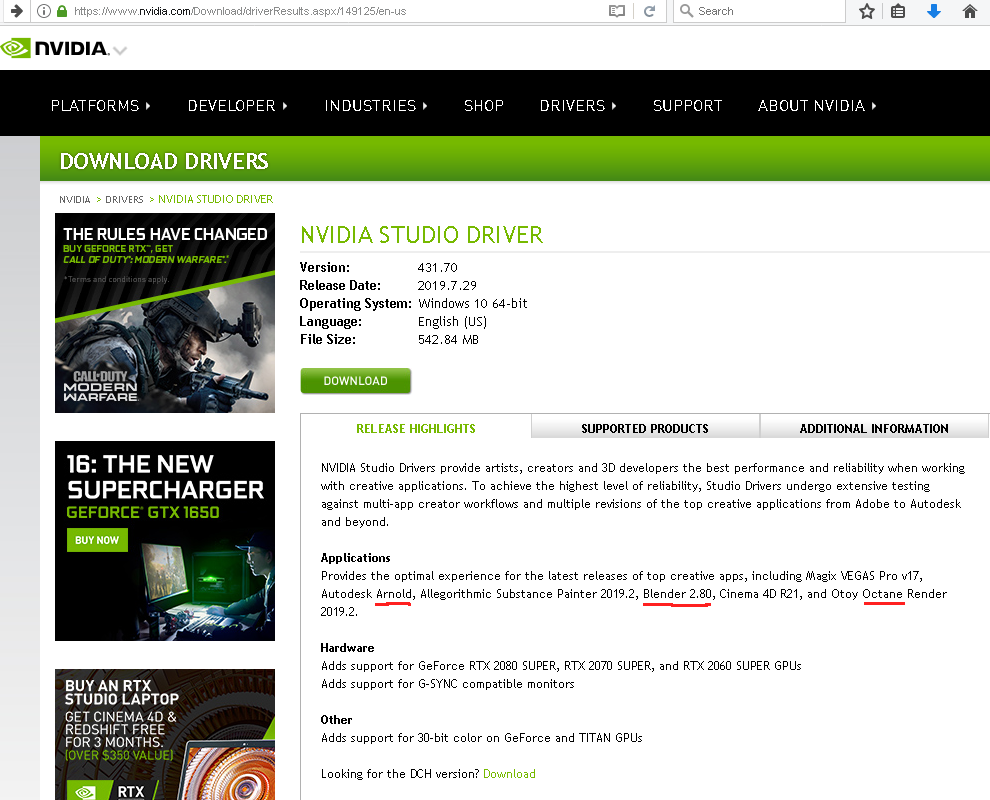Click the DOWNLOAD DRIVERS header
This screenshot has height=800, width=990.
[x=164, y=161]
